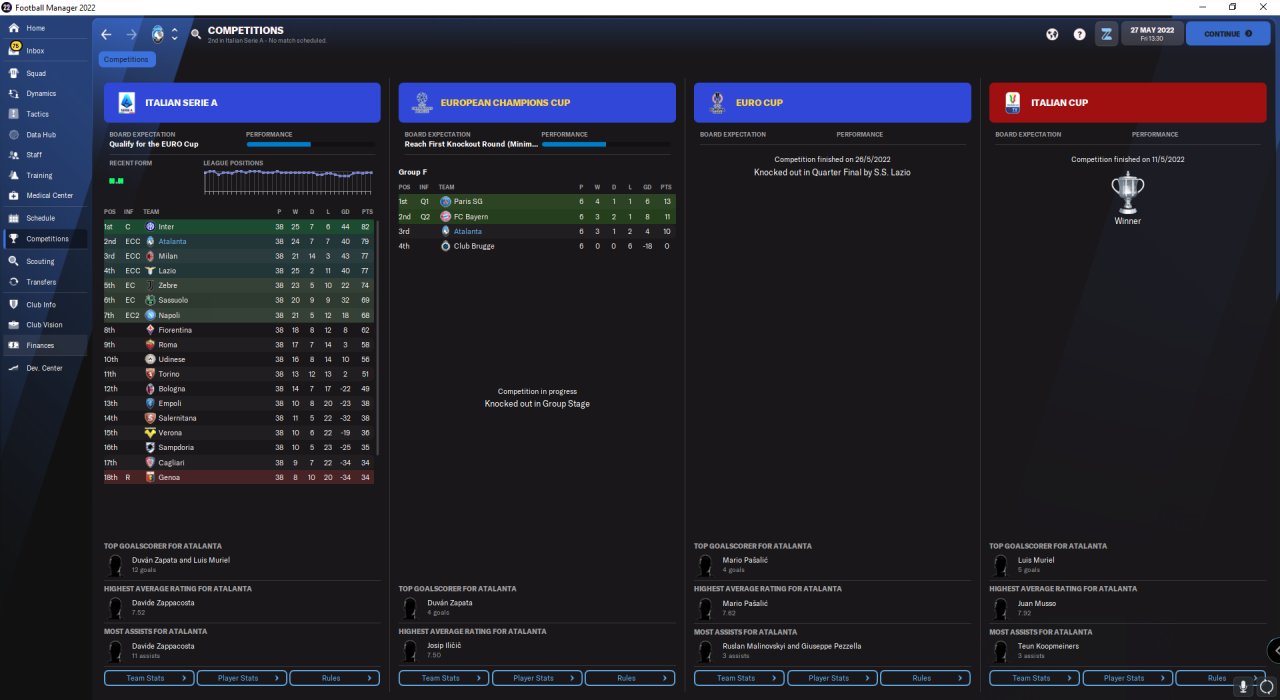Click the Italian Cup trophy logo
This screenshot has height=700, width=1280.
coord(1012,102)
